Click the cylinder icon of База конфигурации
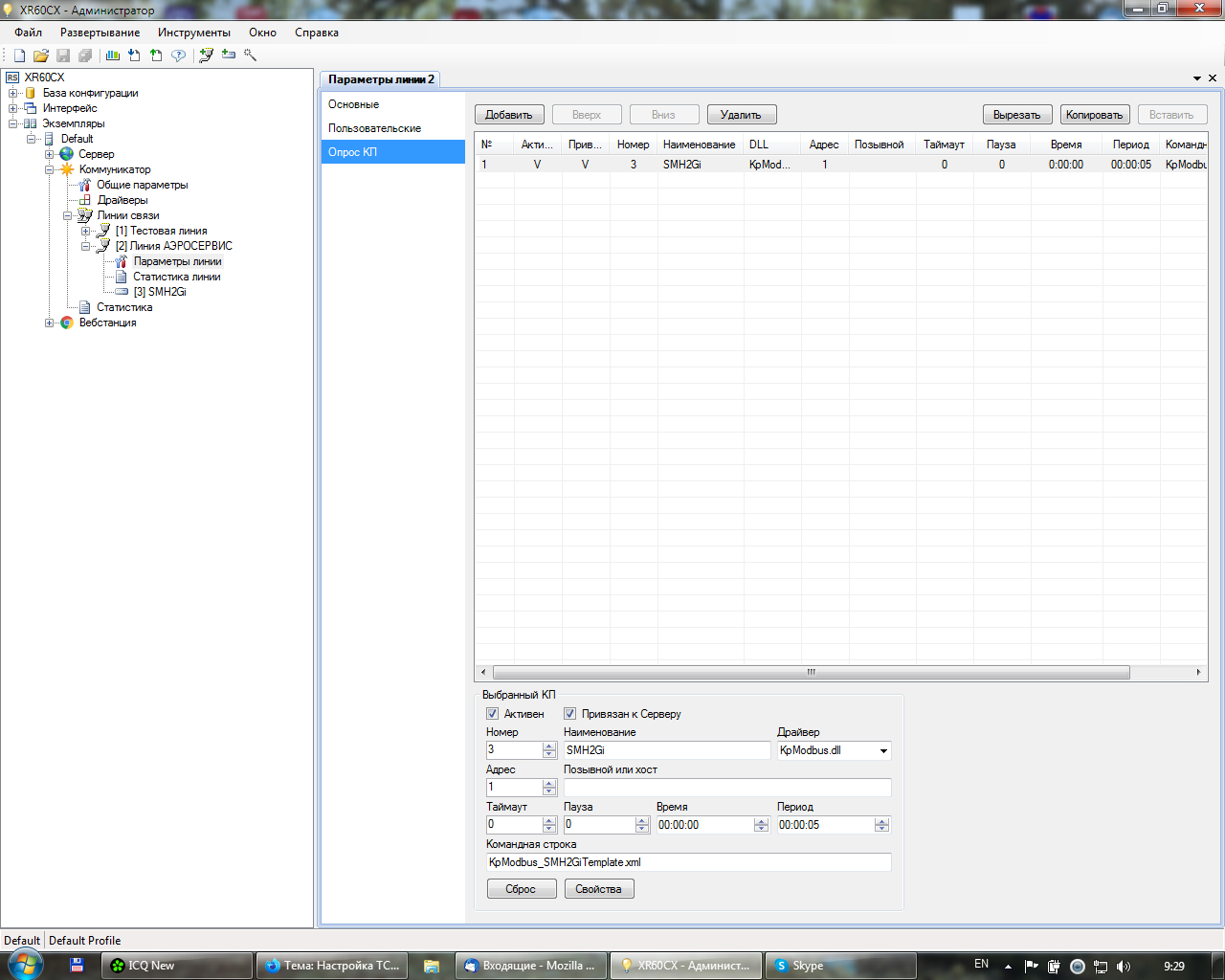The image size is (1225, 980). (x=30, y=93)
